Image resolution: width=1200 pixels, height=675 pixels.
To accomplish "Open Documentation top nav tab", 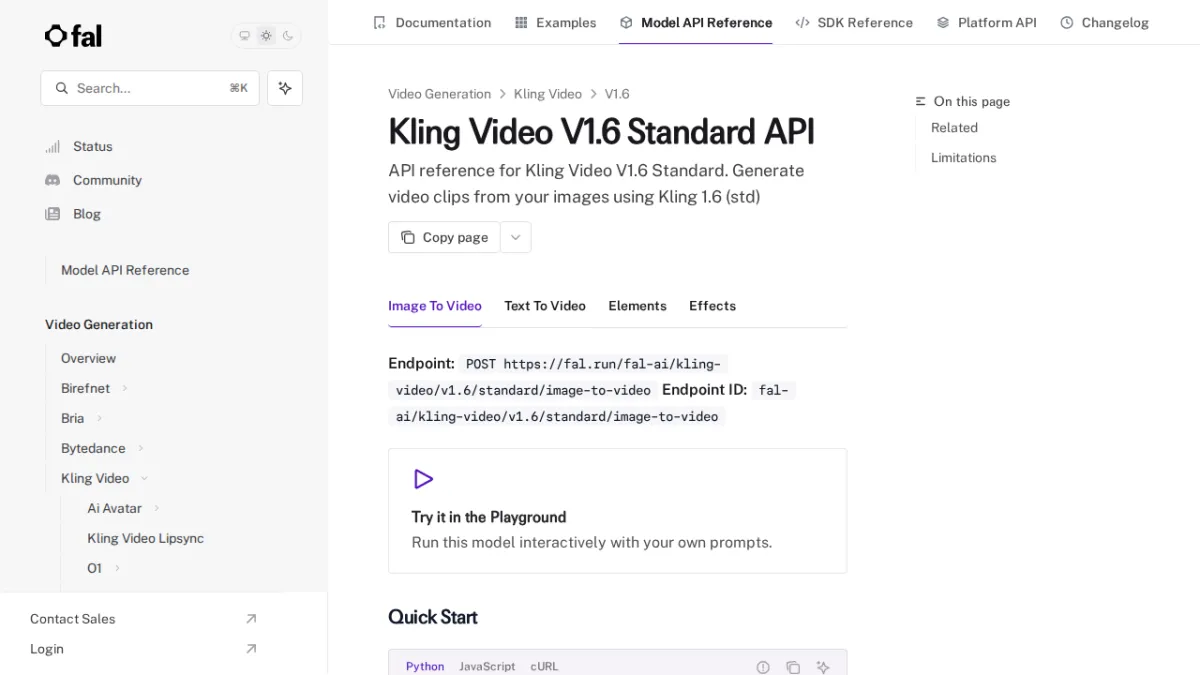I will [431, 22].
